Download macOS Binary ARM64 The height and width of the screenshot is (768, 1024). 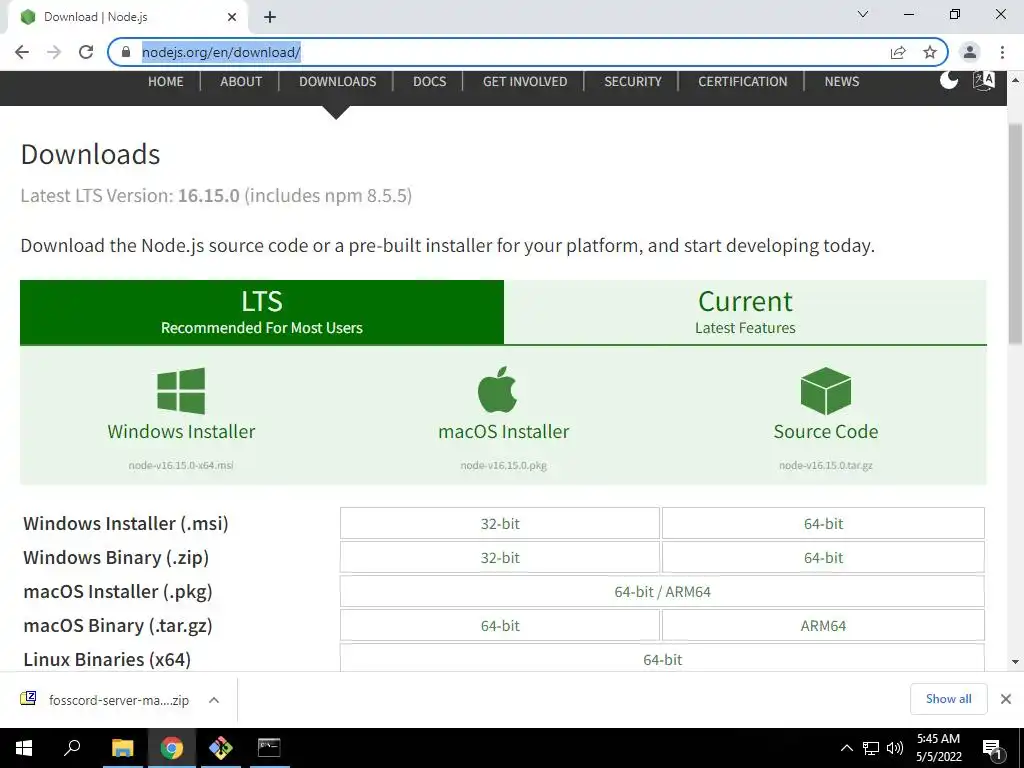click(x=823, y=625)
